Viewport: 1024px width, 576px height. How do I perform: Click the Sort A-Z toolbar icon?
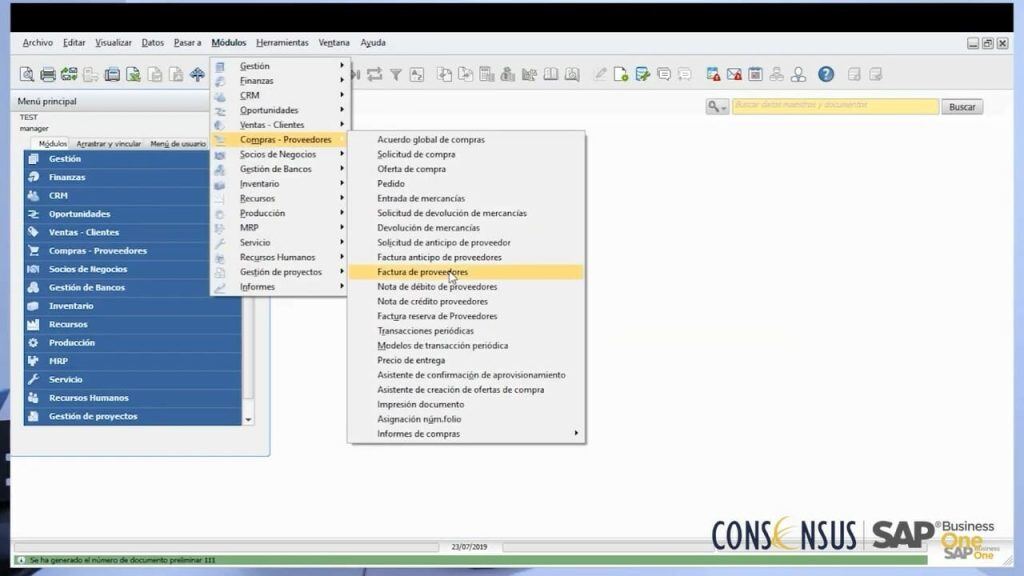[417, 74]
